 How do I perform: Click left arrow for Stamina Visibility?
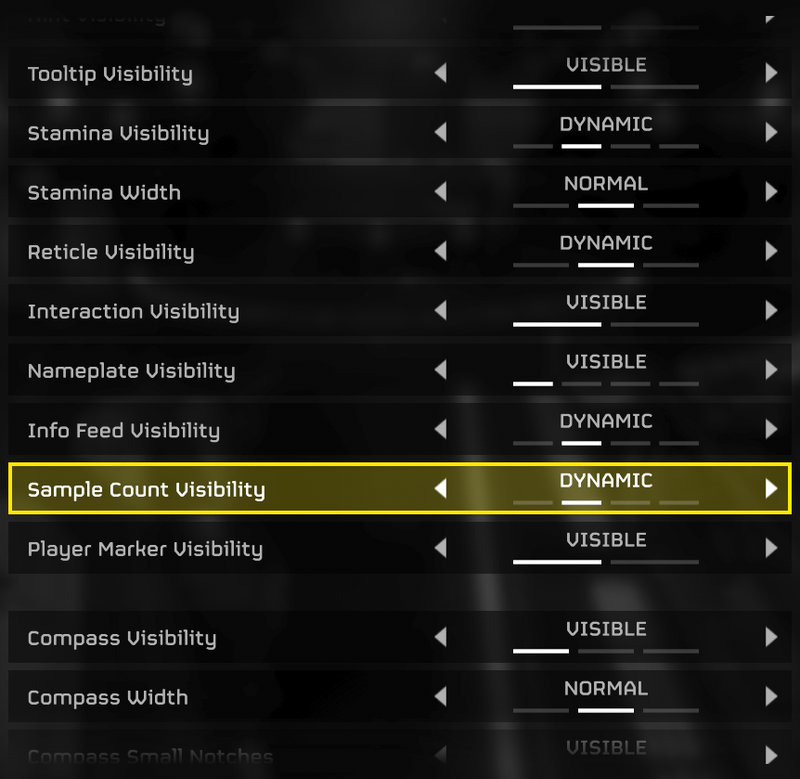coord(440,132)
